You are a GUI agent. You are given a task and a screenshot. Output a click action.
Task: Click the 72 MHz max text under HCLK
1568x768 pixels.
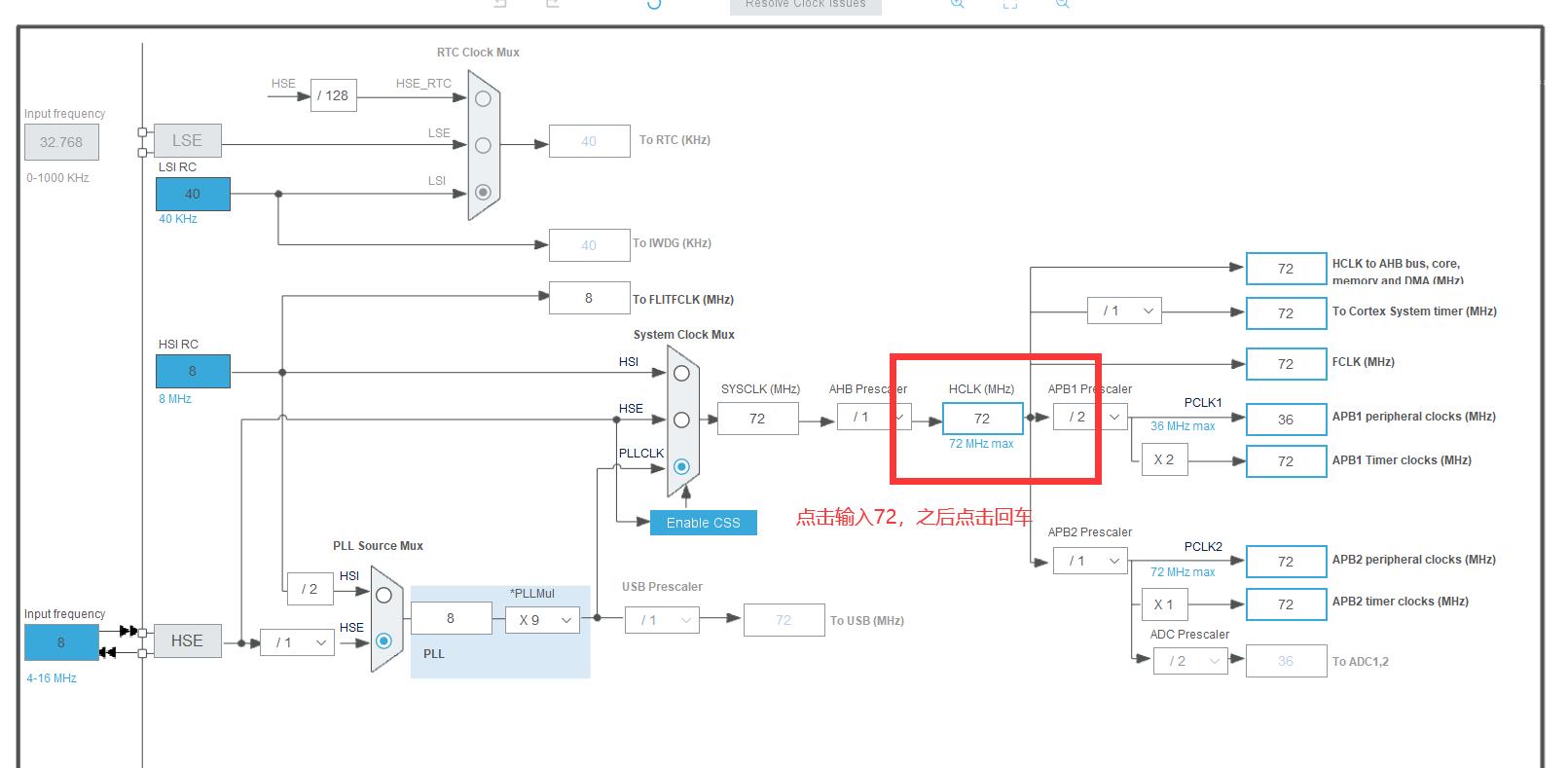pyautogui.click(x=981, y=444)
